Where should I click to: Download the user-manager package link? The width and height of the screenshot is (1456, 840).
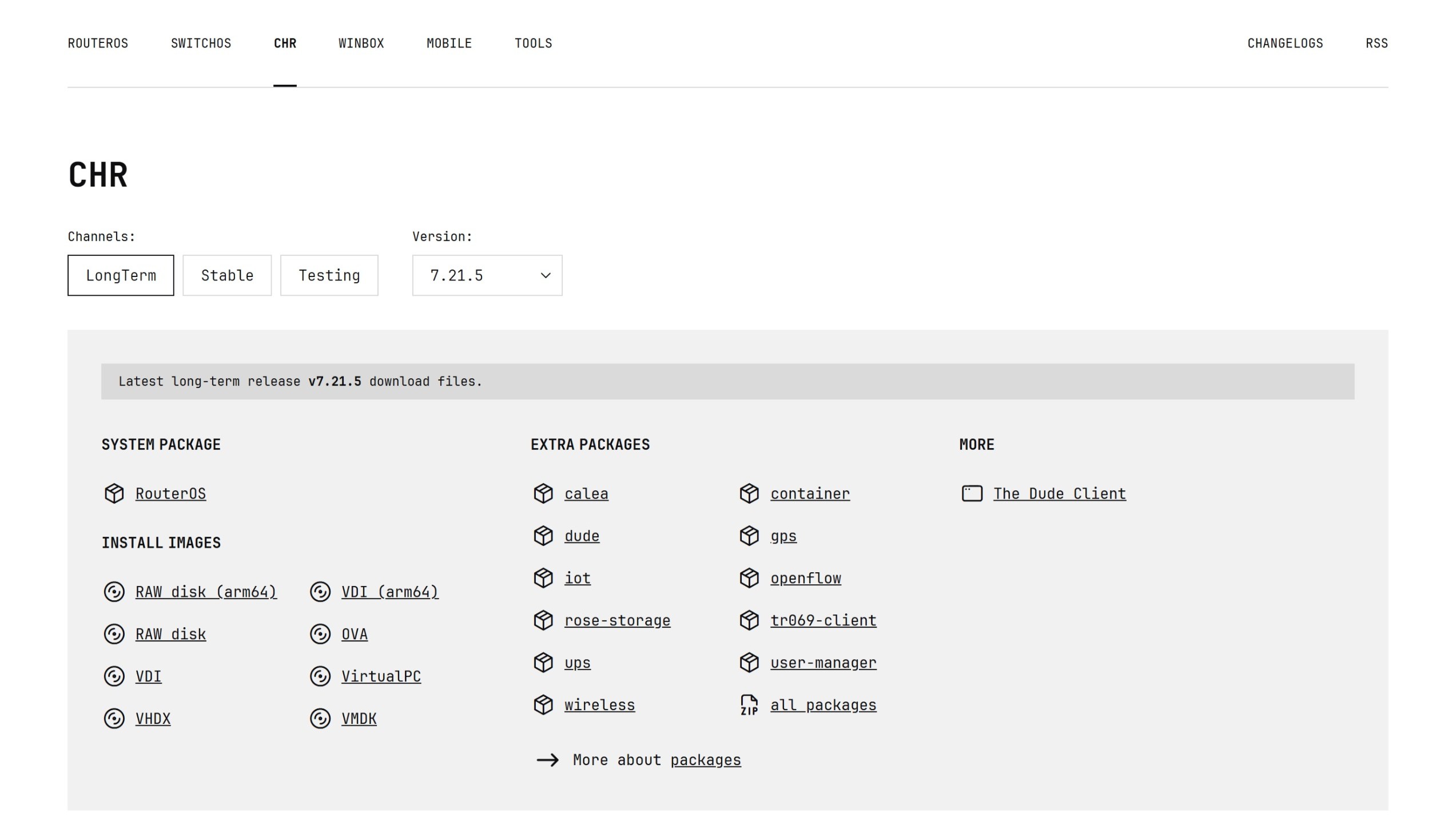(823, 663)
